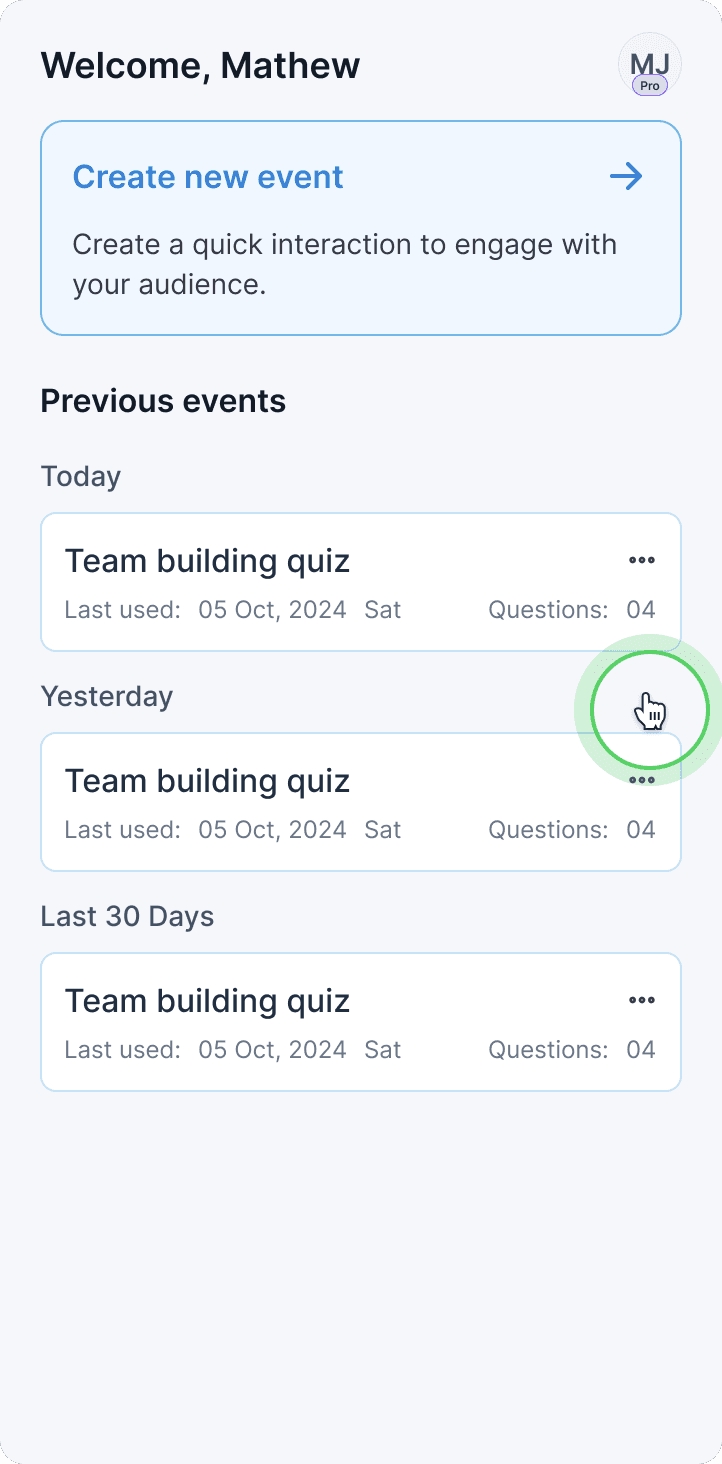This screenshot has width=722, height=1464.
Task: Click the Previous events heading
Action: pos(163,401)
